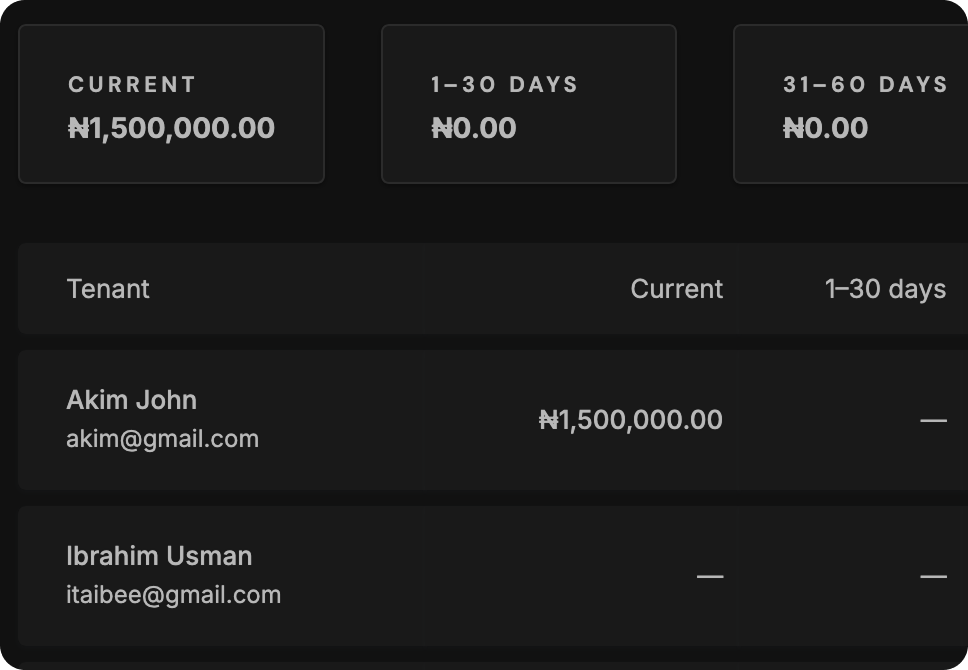Open tenant Ibrahim Usman
968x670 pixels.
pyautogui.click(x=159, y=556)
